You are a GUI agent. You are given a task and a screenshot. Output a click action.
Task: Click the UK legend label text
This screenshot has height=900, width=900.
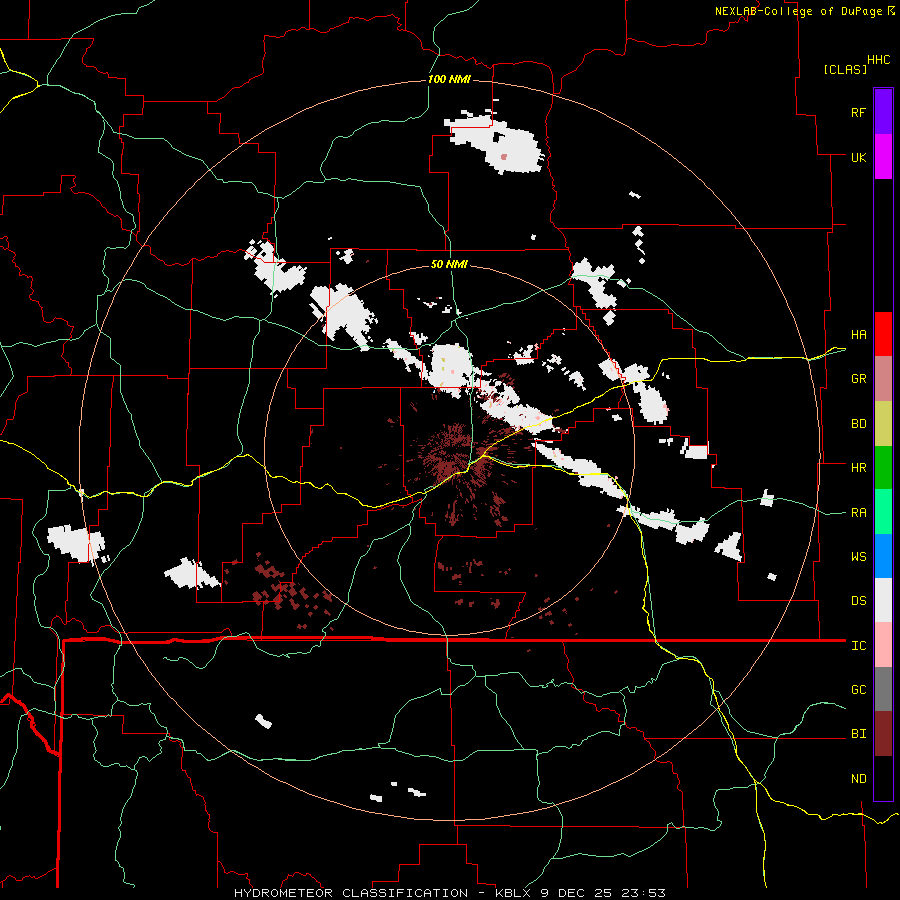(x=858, y=157)
